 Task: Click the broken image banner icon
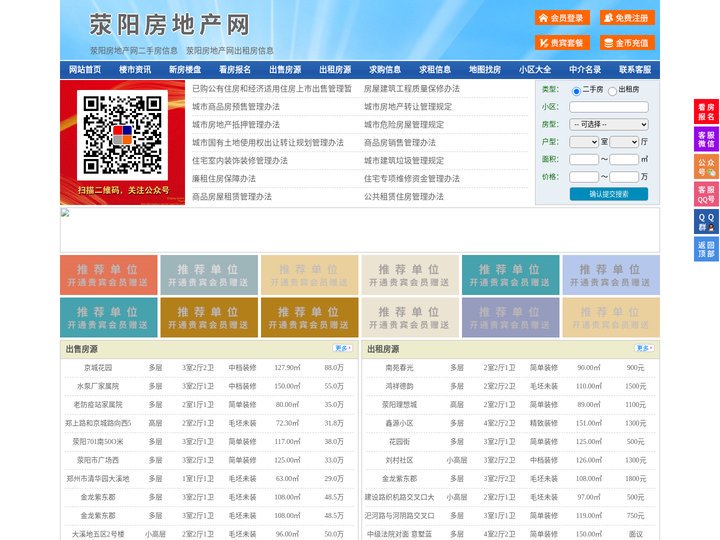[x=65, y=213]
